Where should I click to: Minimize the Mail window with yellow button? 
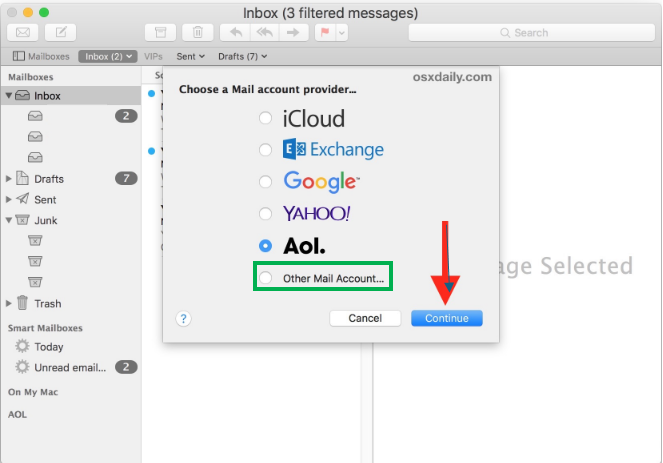(28, 12)
